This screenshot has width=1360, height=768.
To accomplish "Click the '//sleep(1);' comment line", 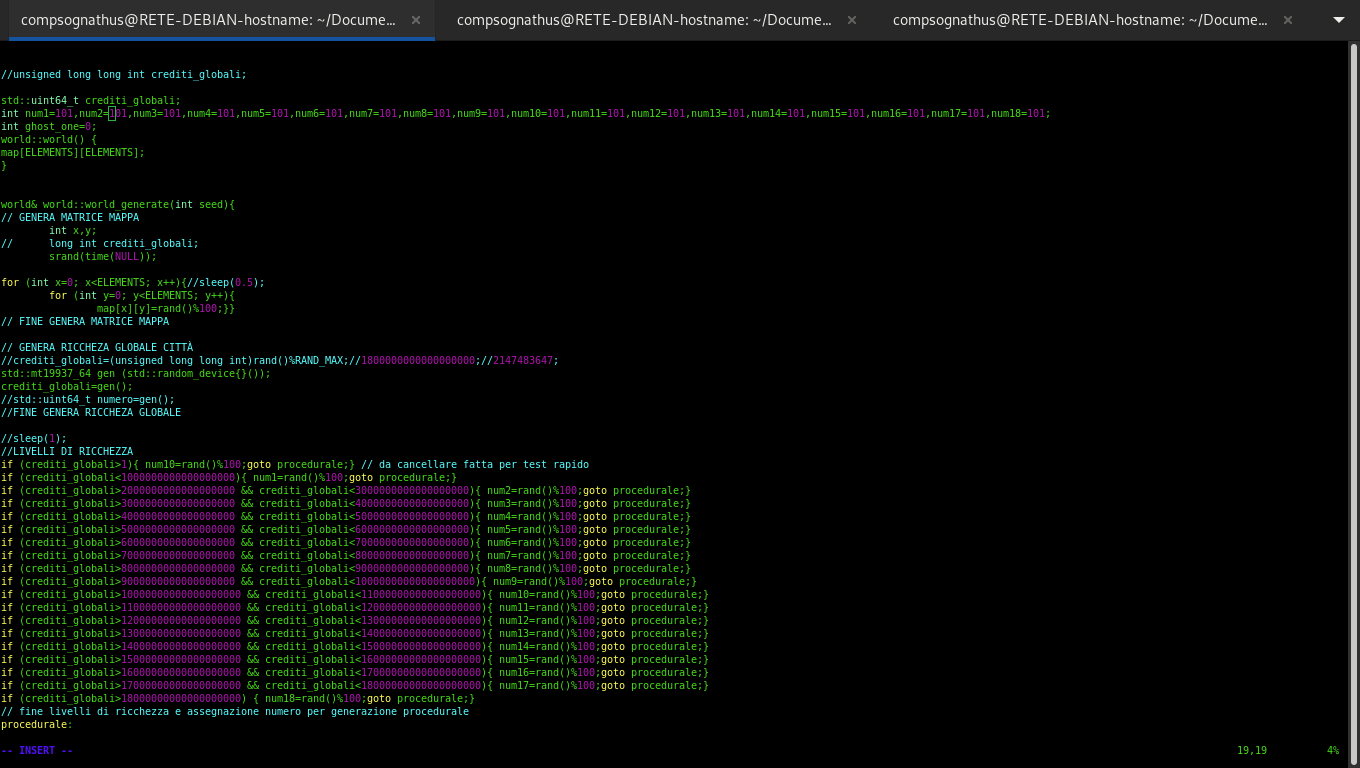I will click(x=34, y=438).
